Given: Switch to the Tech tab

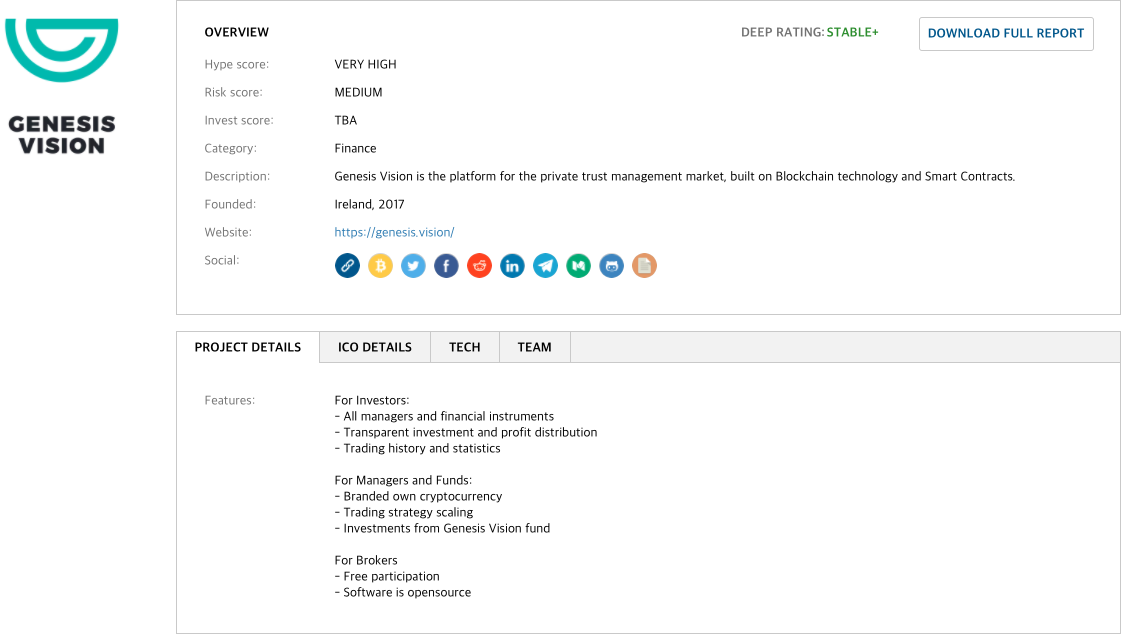Looking at the screenshot, I should 465,347.
